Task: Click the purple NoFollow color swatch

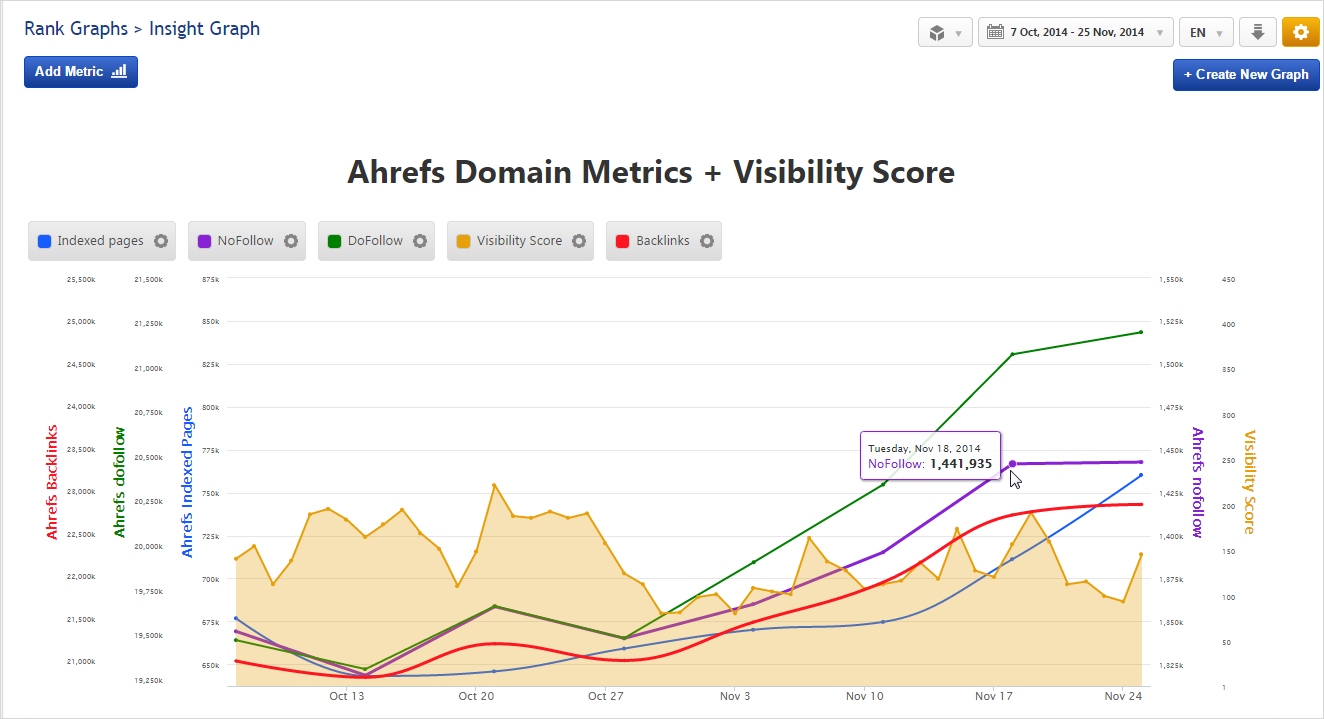Action: [204, 241]
